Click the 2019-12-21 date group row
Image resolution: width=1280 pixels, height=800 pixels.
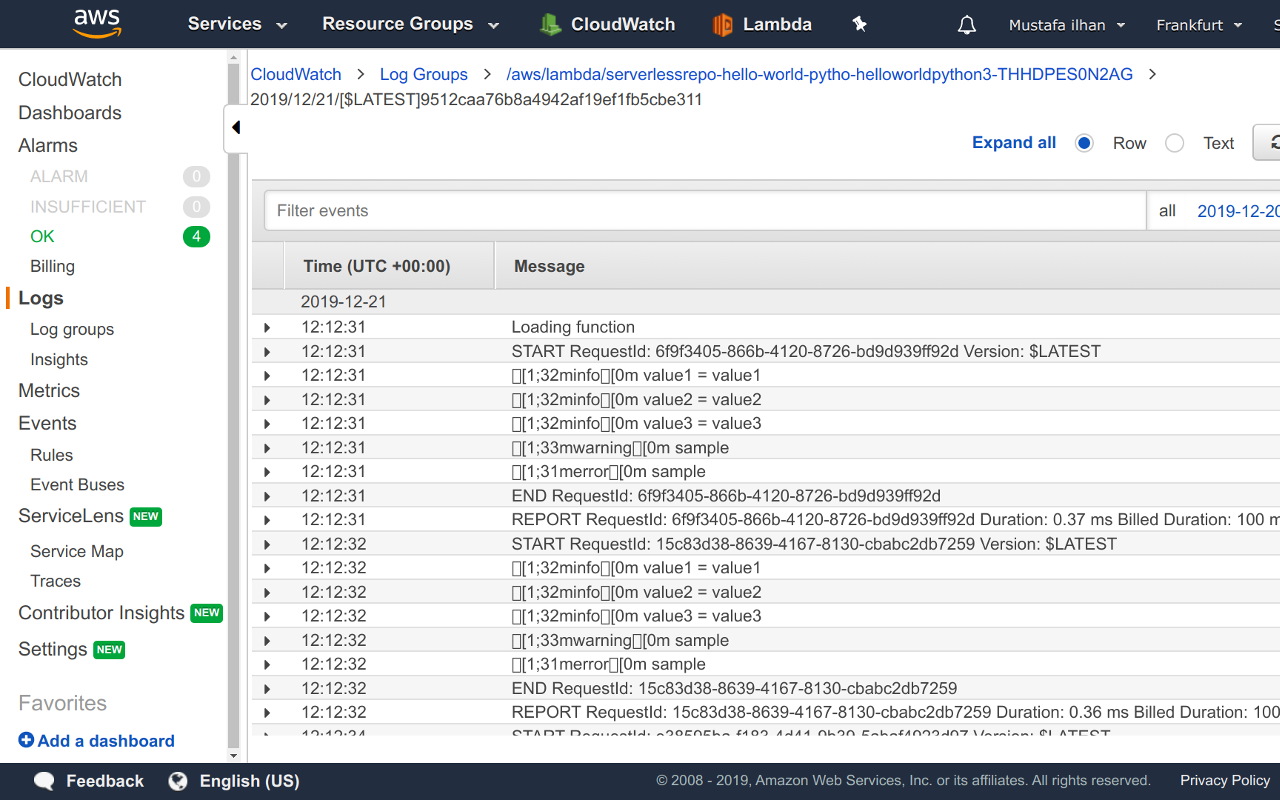pos(766,302)
